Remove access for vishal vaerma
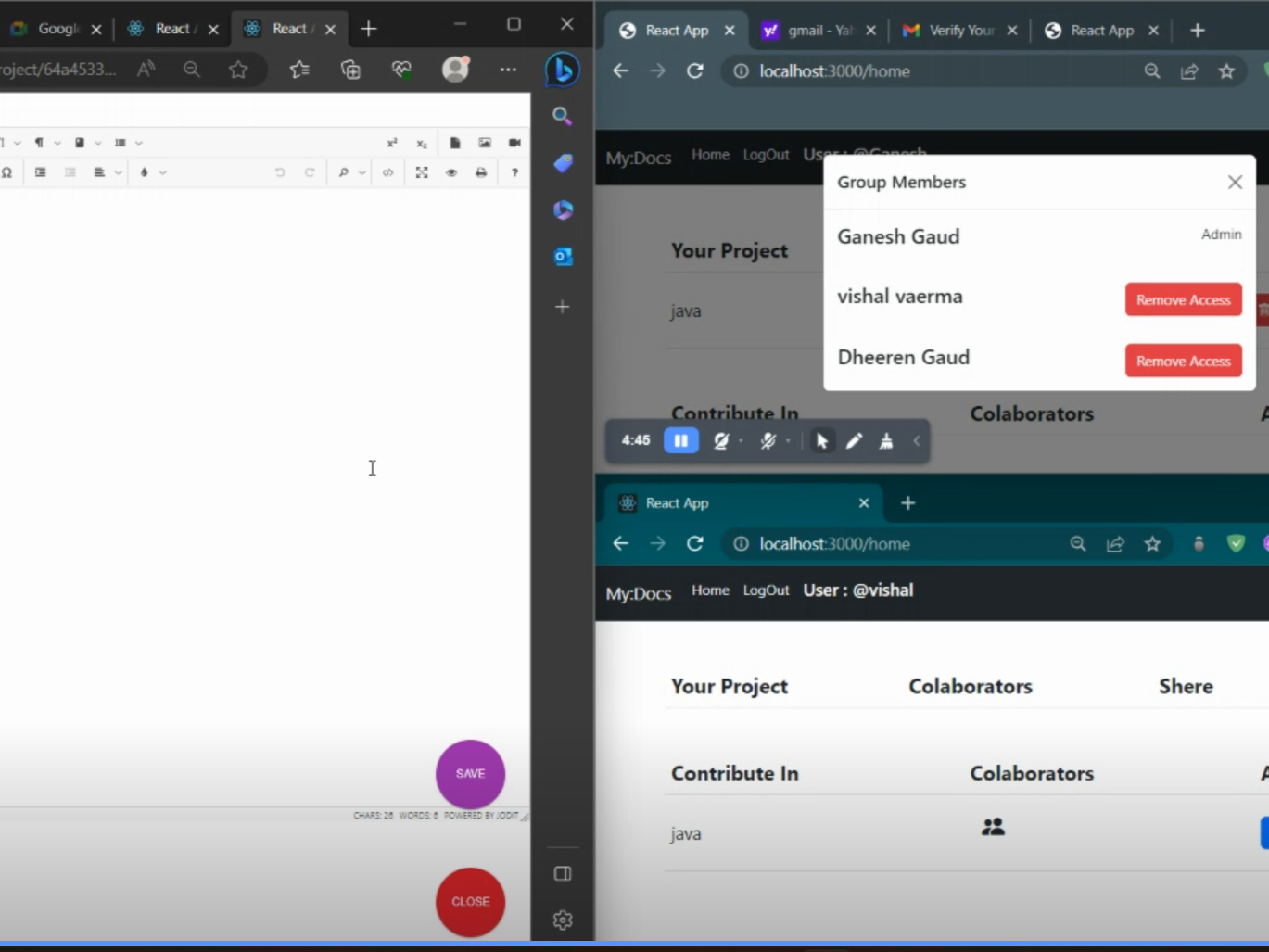Image resolution: width=1269 pixels, height=952 pixels. click(1183, 299)
